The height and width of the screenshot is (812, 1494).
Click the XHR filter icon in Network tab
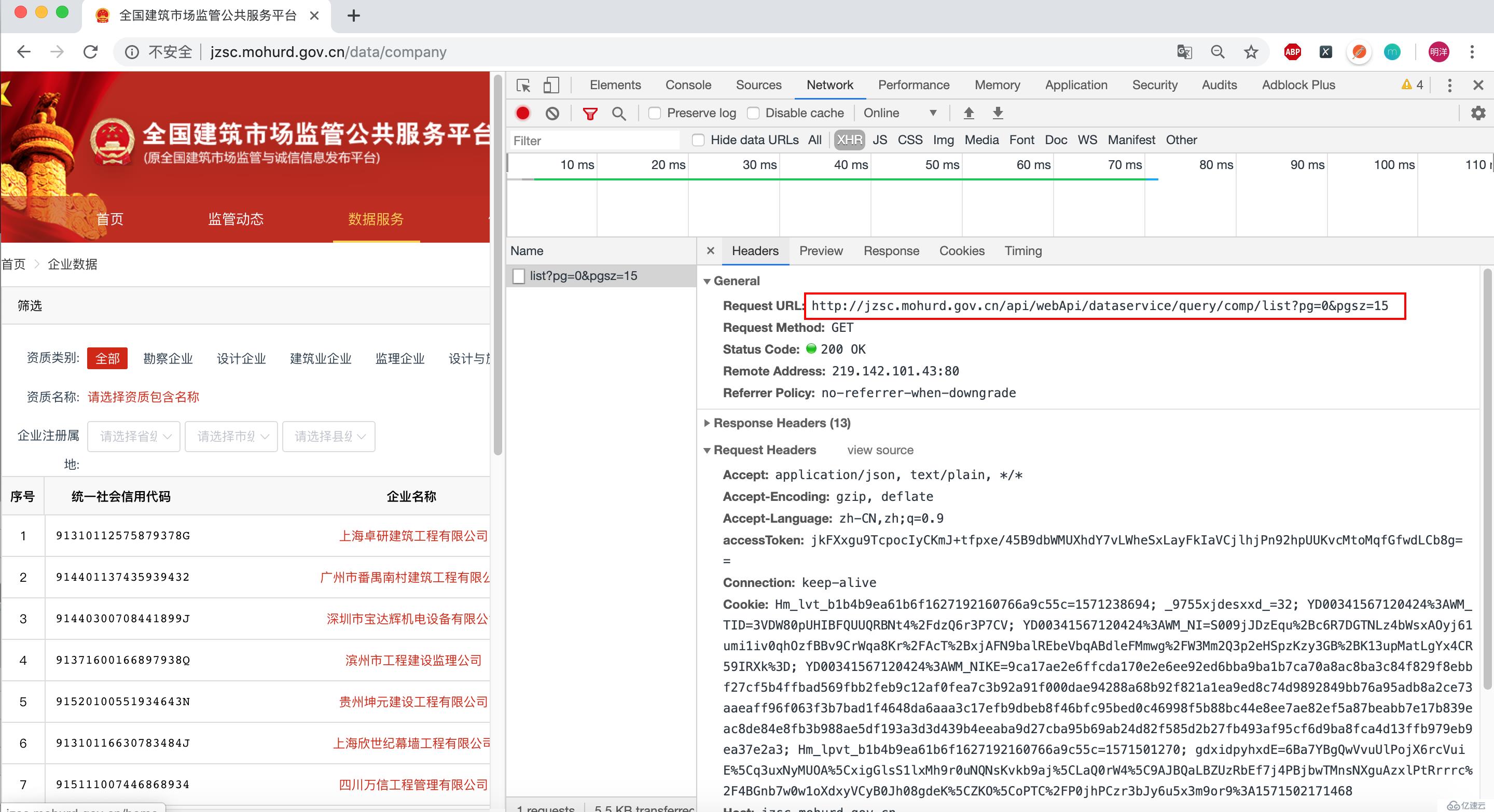coord(848,140)
